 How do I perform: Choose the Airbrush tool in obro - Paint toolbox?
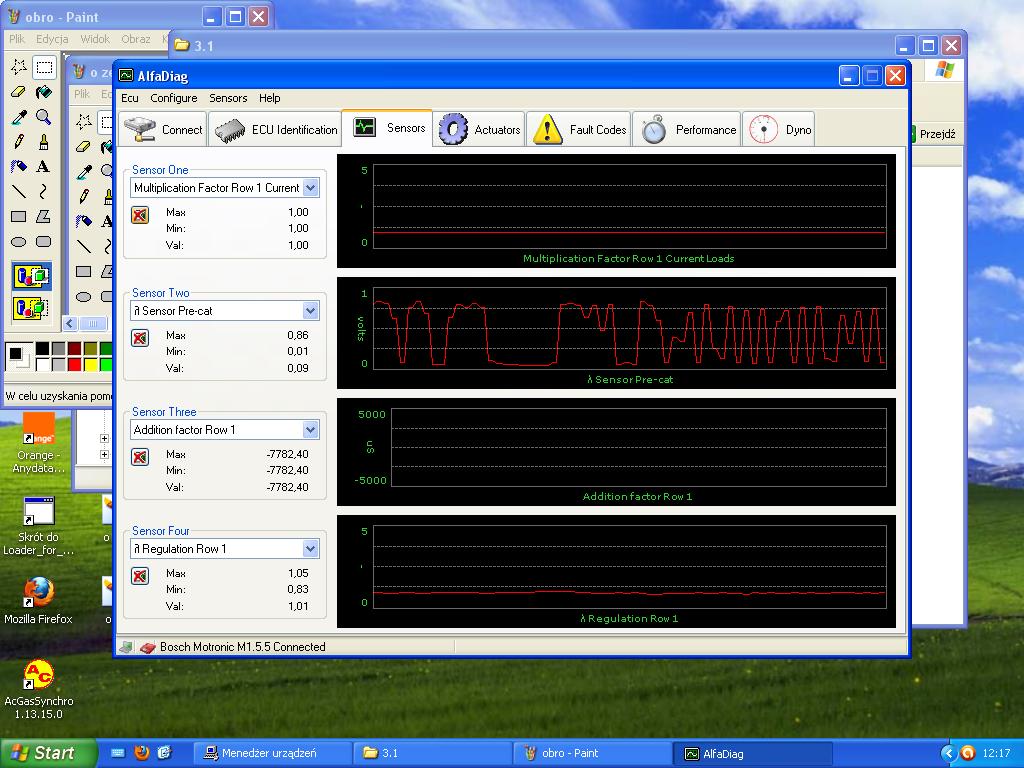coord(18,166)
